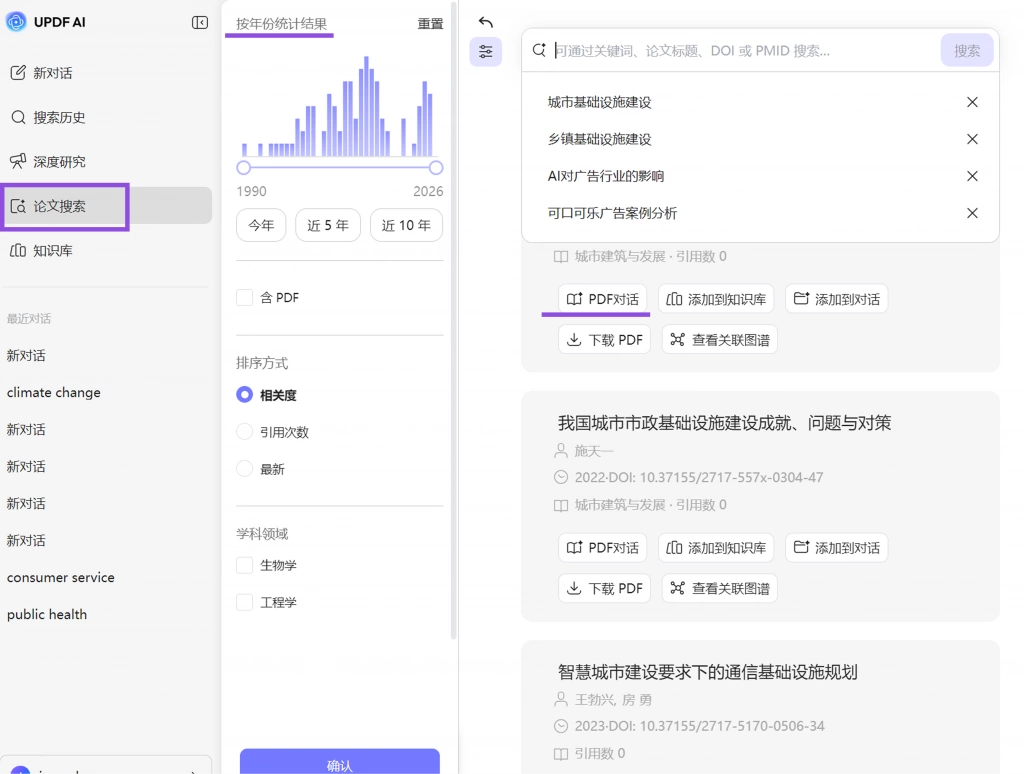Open the climate change recent conversation

point(54,392)
